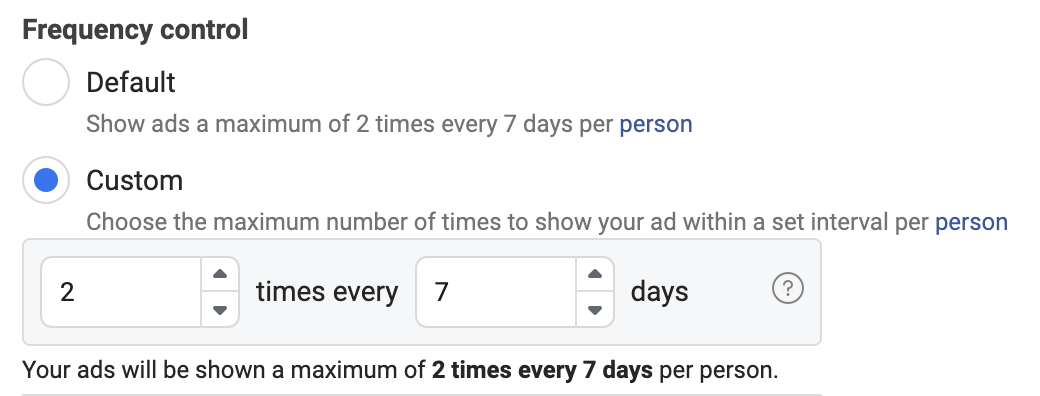Click the "times every" label
The height and width of the screenshot is (396, 1040).
coord(327,292)
